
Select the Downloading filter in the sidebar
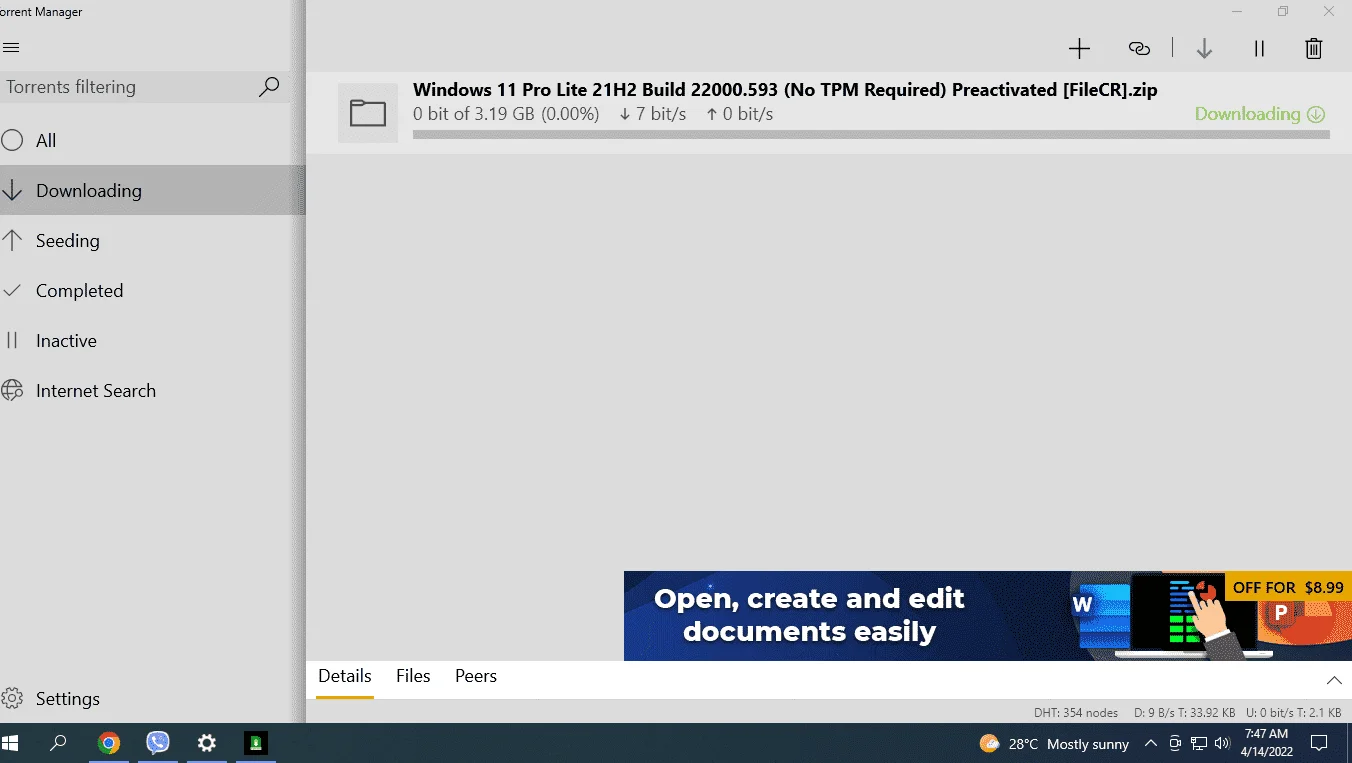[x=152, y=191]
